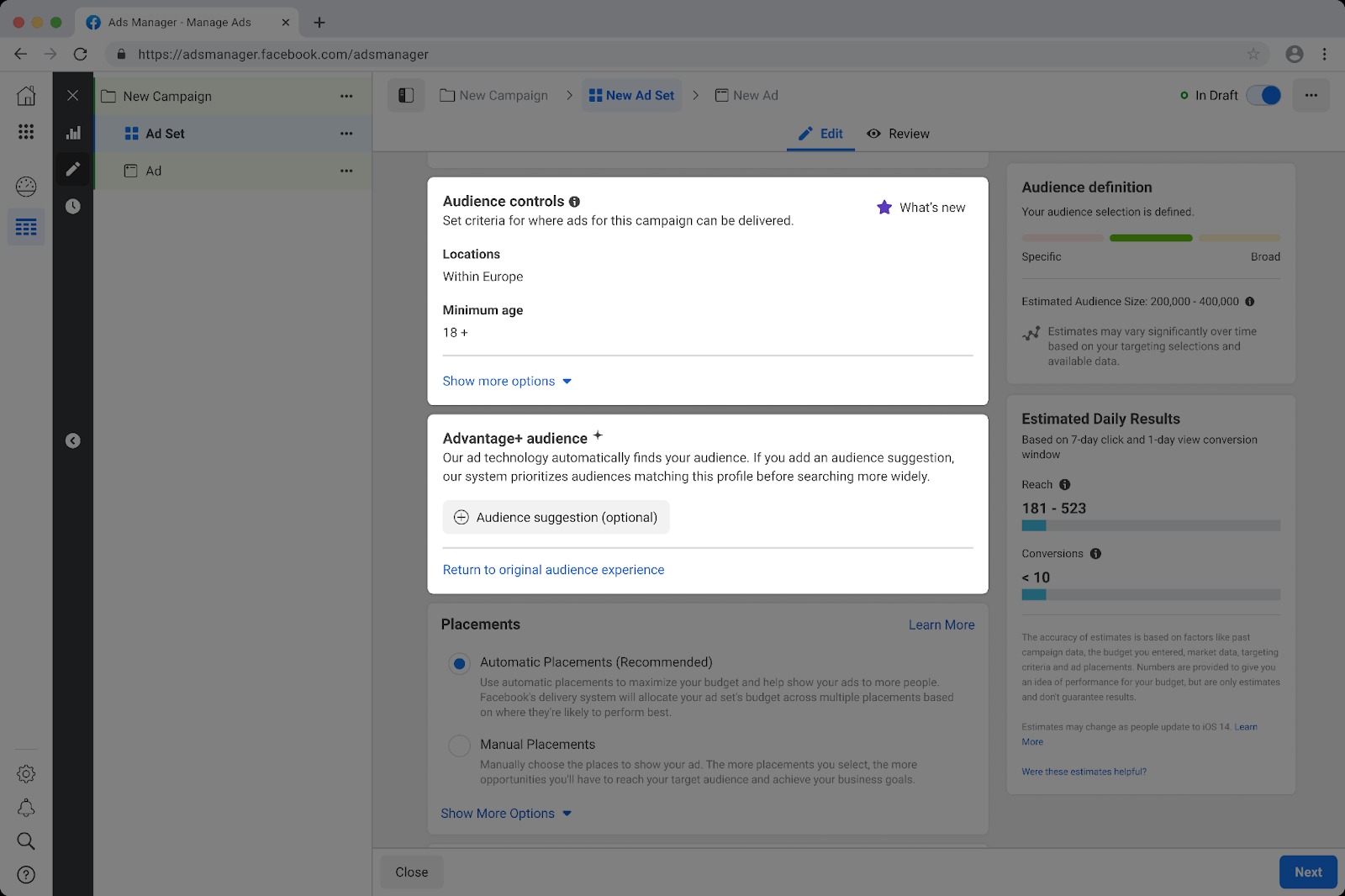Click the Next button
1345x896 pixels.
[x=1308, y=872]
